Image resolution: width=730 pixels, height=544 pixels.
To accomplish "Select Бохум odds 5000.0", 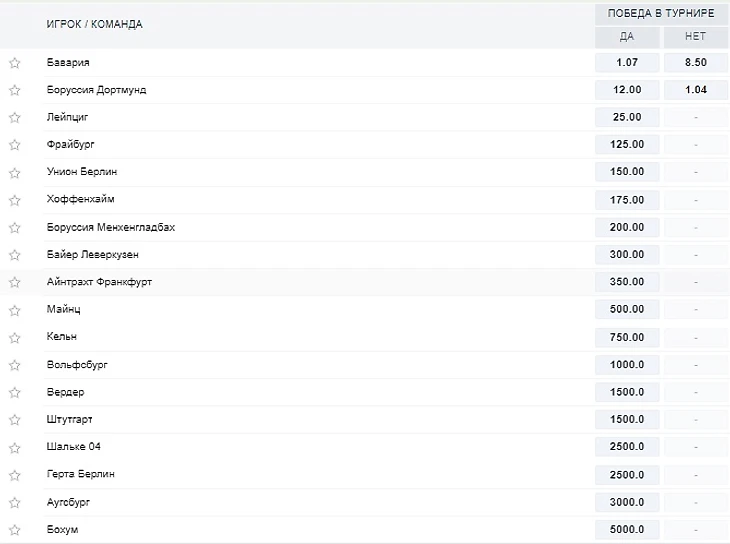I will click(627, 530).
